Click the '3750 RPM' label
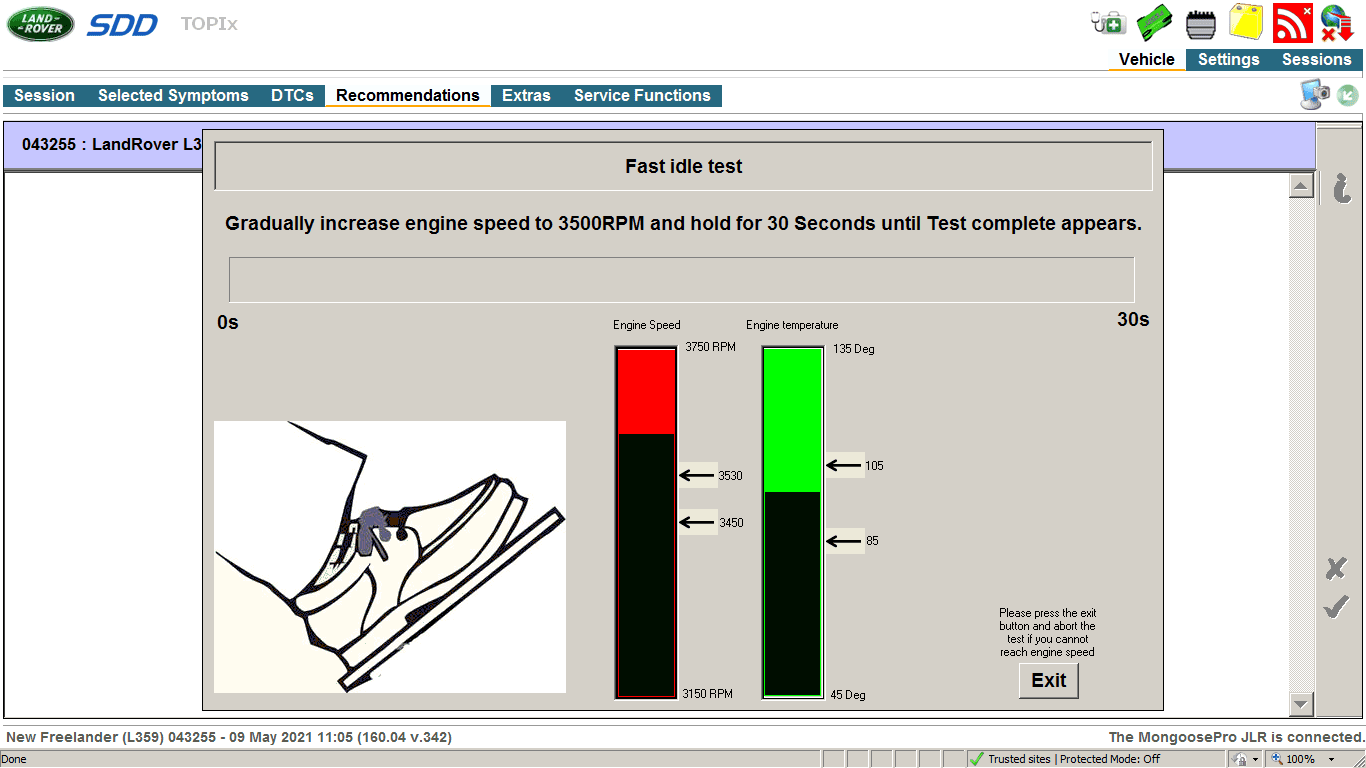The image size is (1366, 768). (710, 348)
